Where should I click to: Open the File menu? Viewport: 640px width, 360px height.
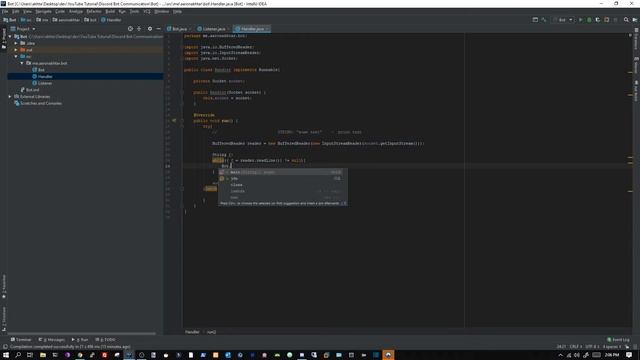(5, 11)
